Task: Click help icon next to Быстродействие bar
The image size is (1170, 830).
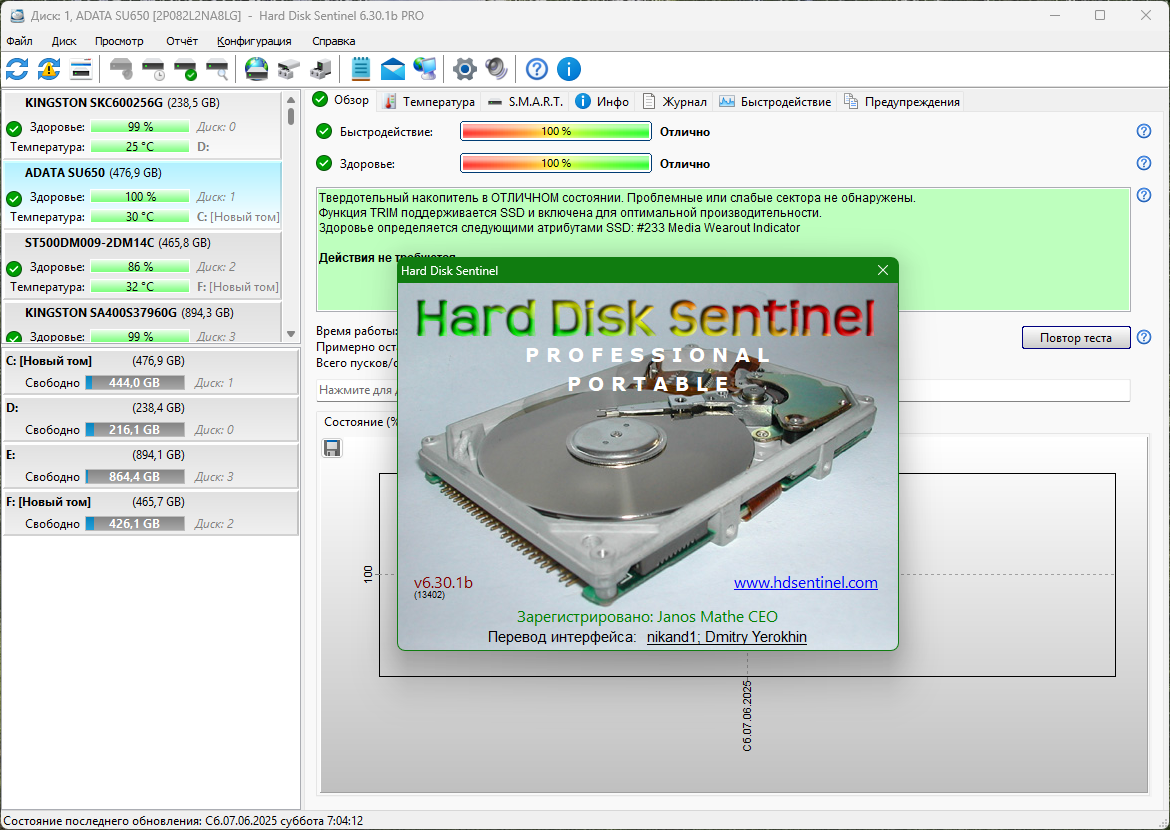Action: 1144,131
